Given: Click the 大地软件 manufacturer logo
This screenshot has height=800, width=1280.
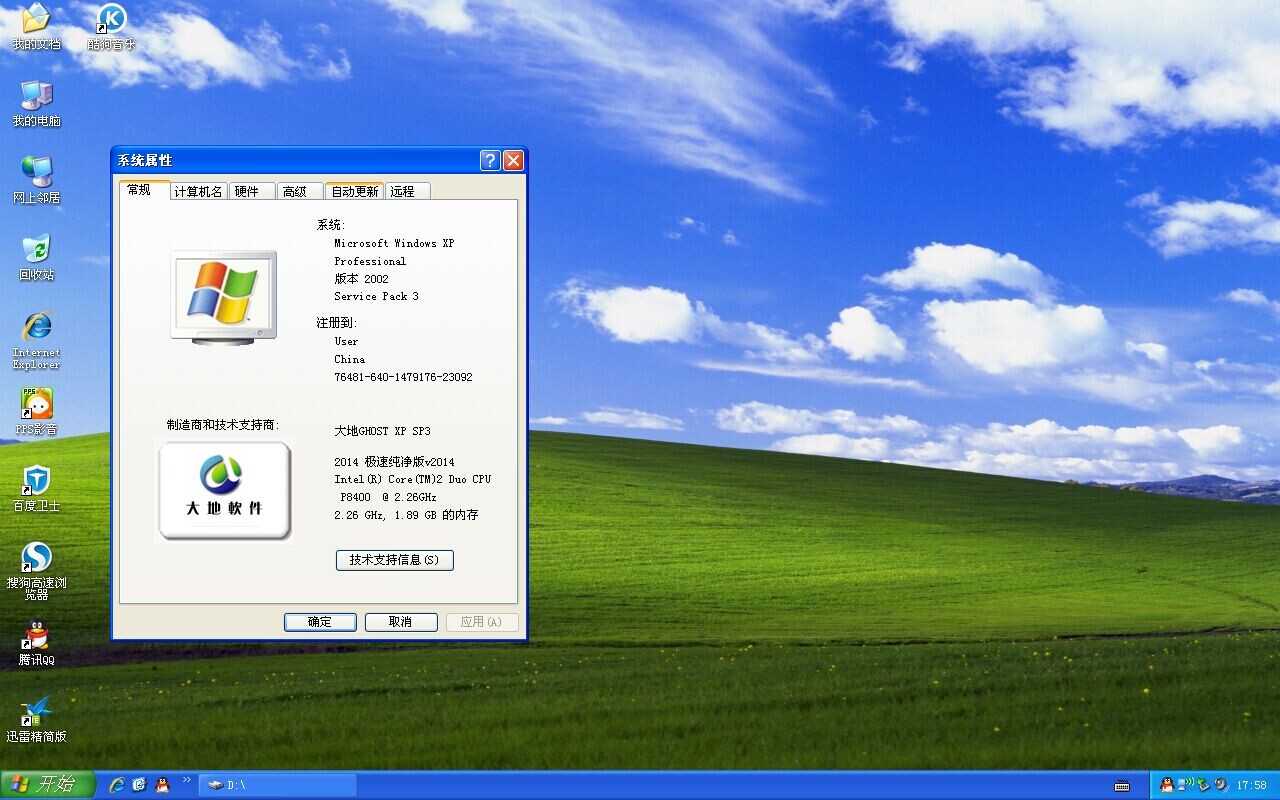Looking at the screenshot, I should click(225, 492).
